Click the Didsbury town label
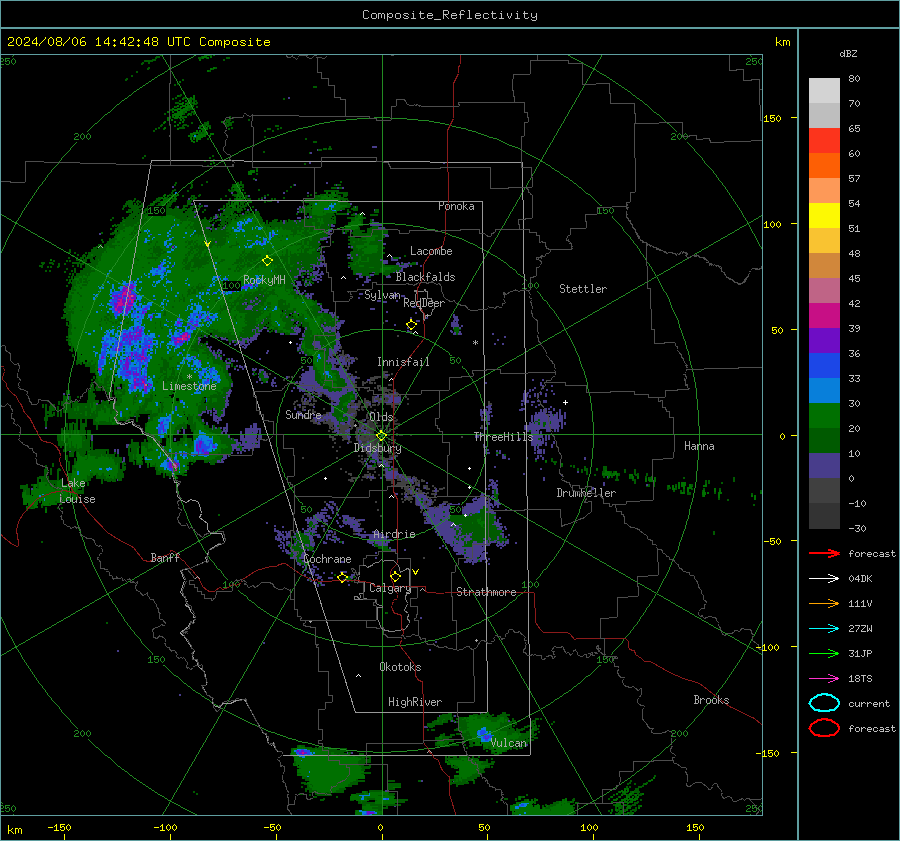 pyautogui.click(x=378, y=448)
